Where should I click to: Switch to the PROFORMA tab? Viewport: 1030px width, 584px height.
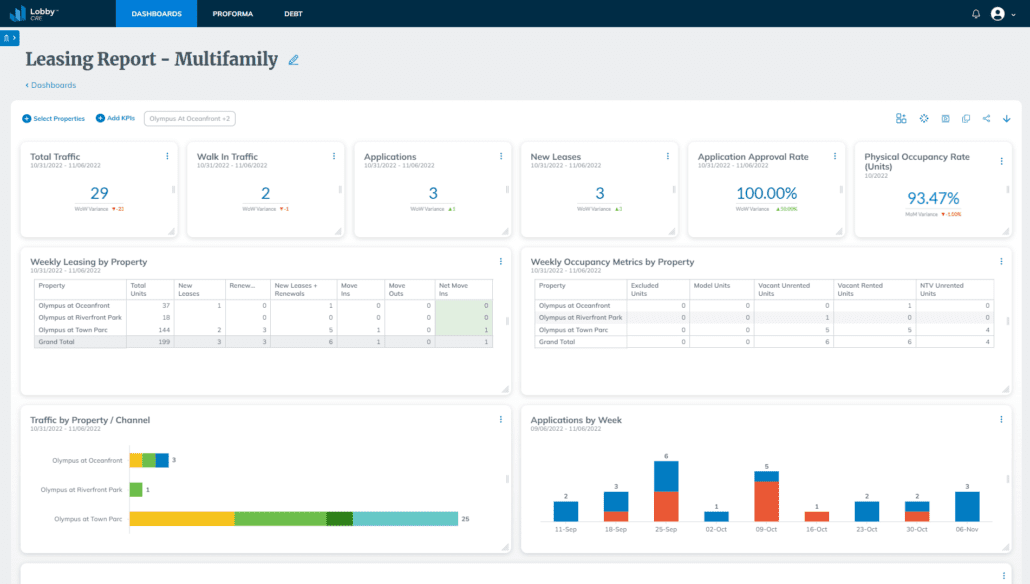coord(232,14)
